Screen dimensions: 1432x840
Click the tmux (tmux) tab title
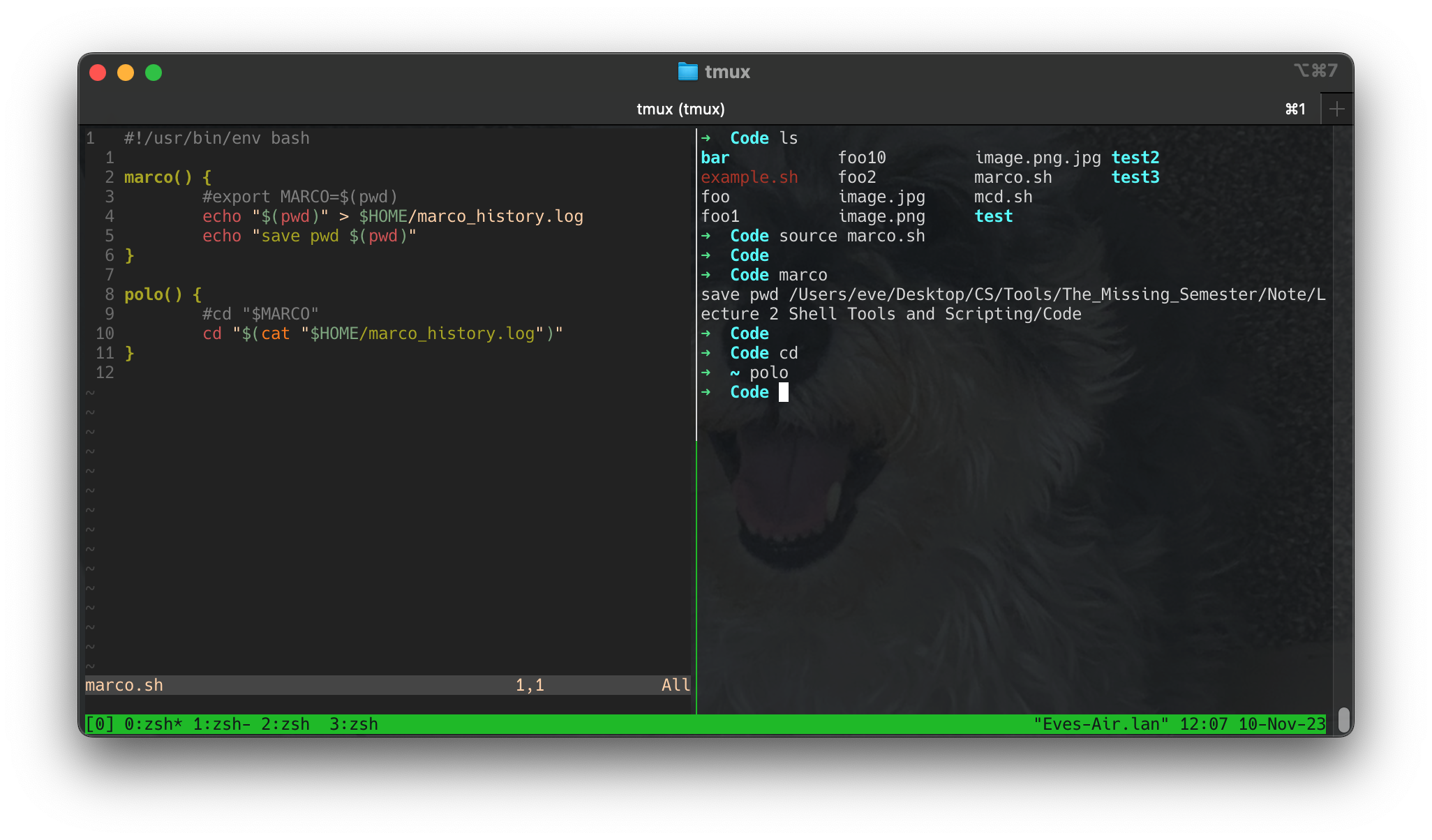point(680,109)
